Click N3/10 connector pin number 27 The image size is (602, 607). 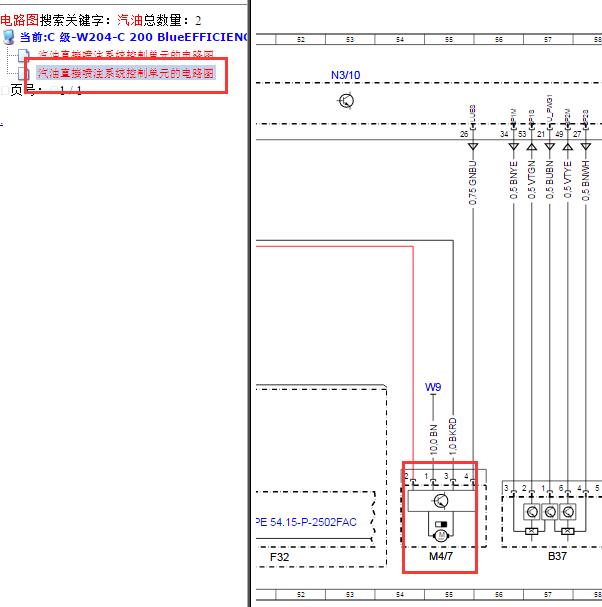[577, 134]
